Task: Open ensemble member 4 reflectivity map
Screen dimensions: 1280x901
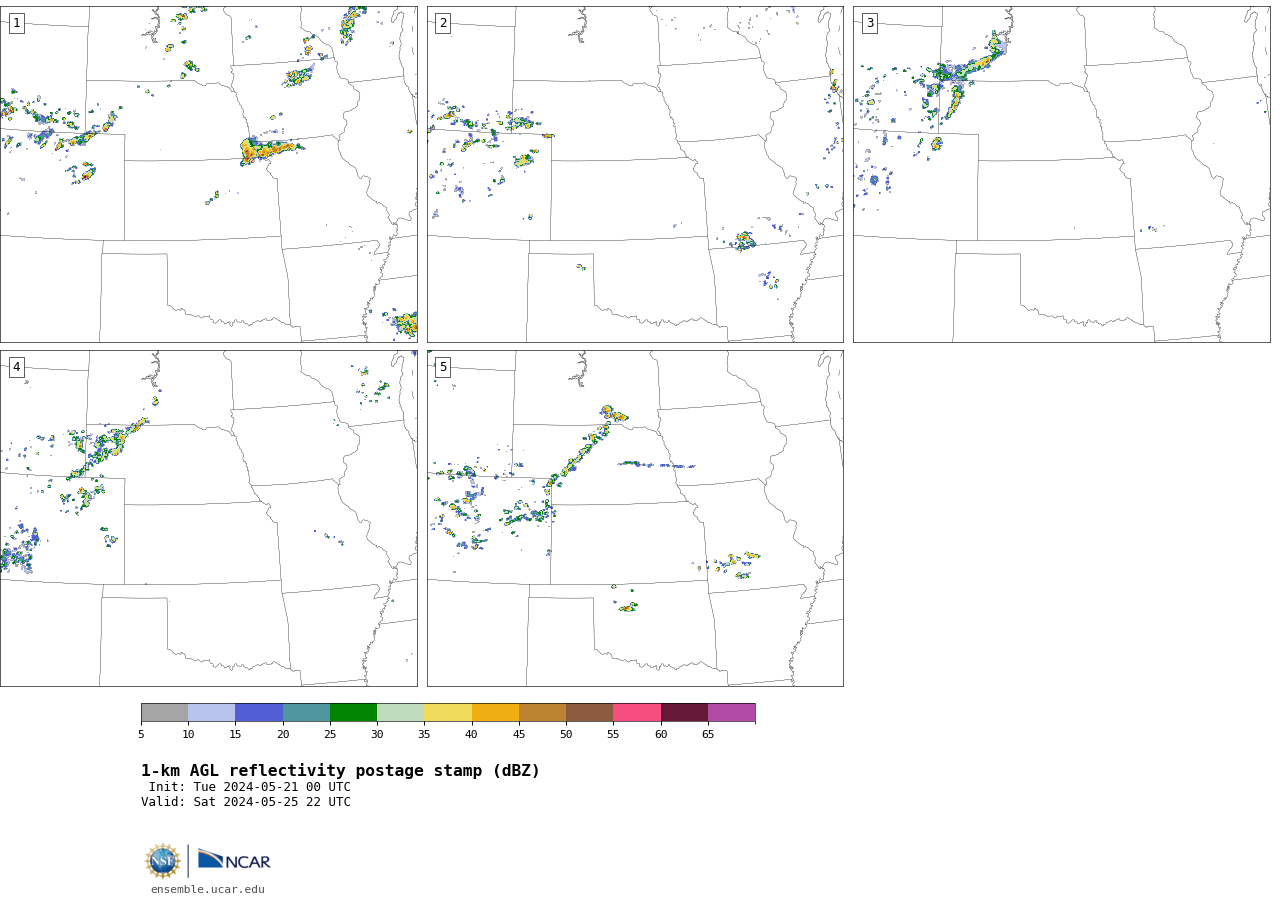Action: click(x=208, y=518)
